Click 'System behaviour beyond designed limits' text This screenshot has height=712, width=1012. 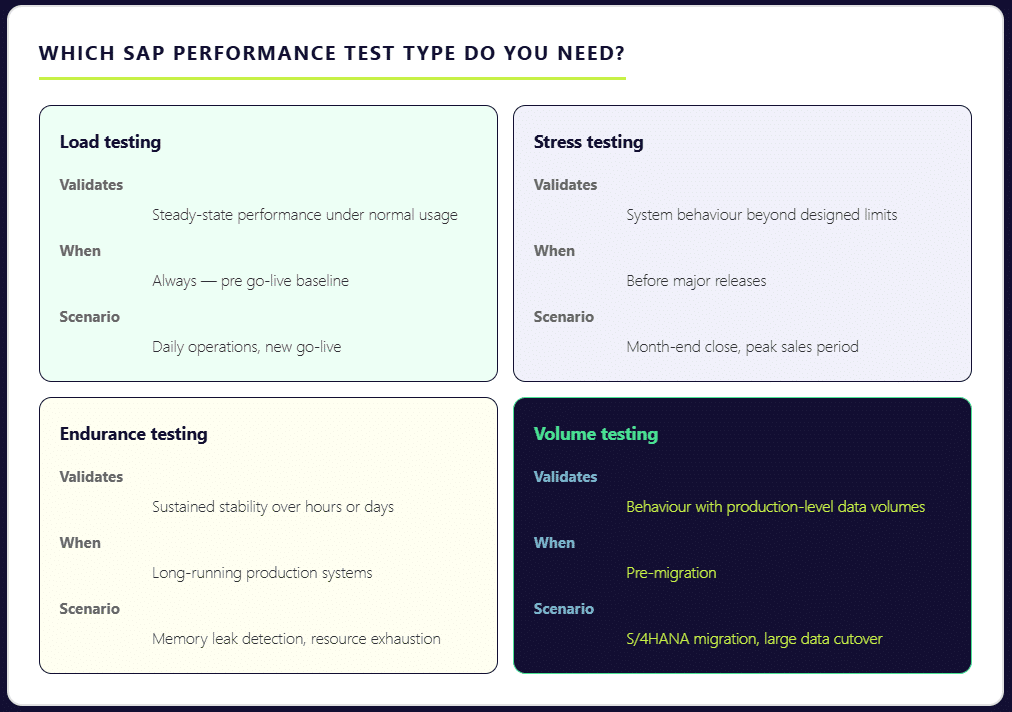click(761, 215)
